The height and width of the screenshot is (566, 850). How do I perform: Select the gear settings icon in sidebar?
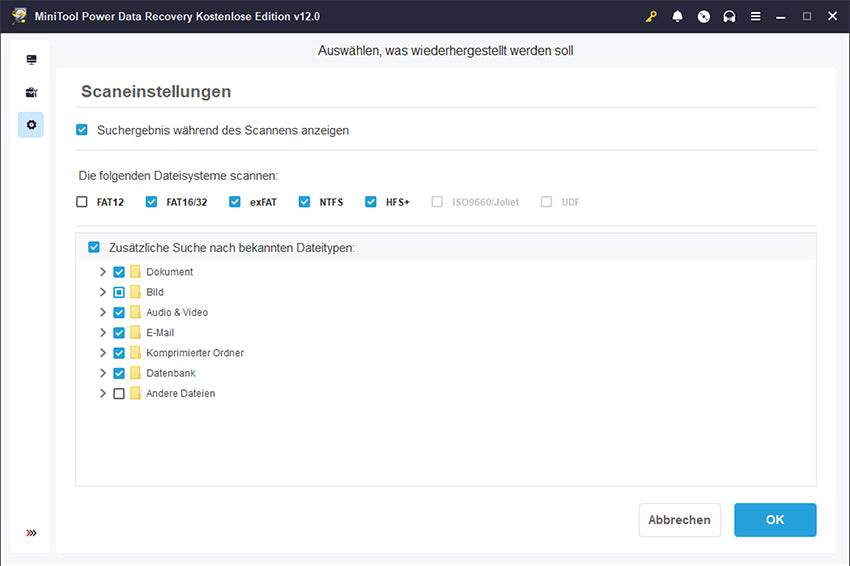[x=31, y=125]
